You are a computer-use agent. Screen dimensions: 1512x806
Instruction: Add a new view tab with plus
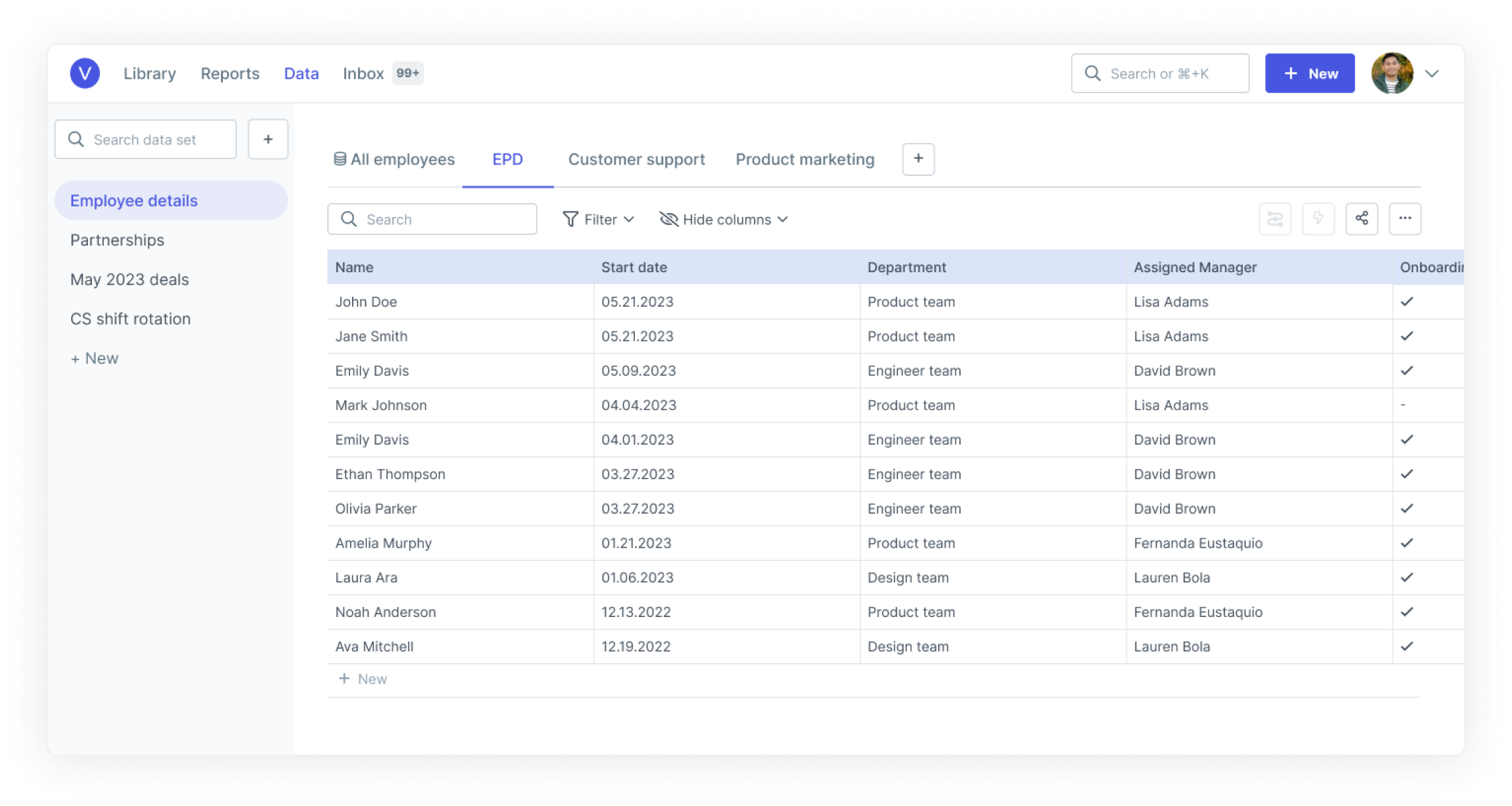[918, 159]
